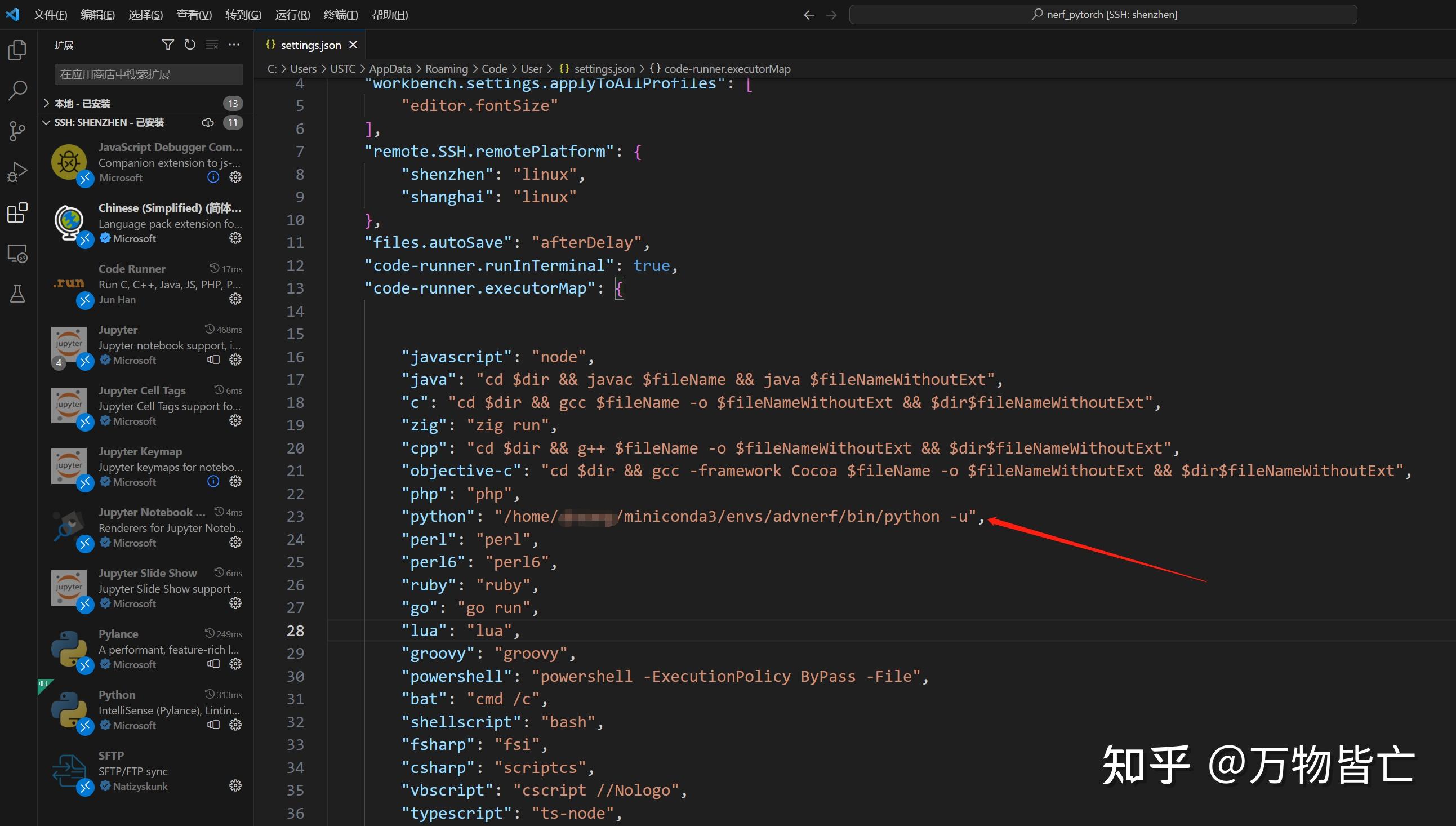
Task: Open the Explorer view in the activity bar
Action: [x=17, y=50]
